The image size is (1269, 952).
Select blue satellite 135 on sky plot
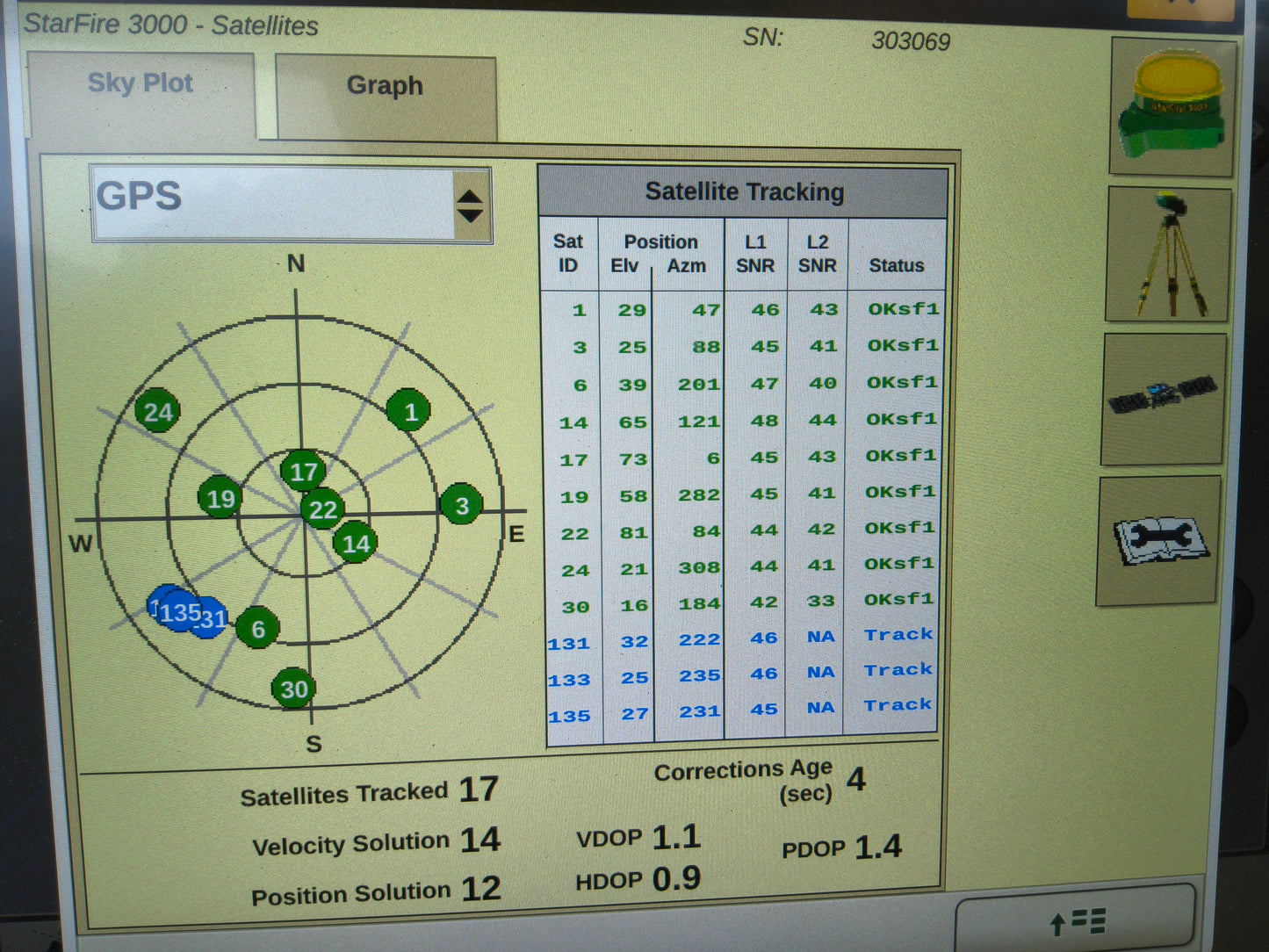178,611
